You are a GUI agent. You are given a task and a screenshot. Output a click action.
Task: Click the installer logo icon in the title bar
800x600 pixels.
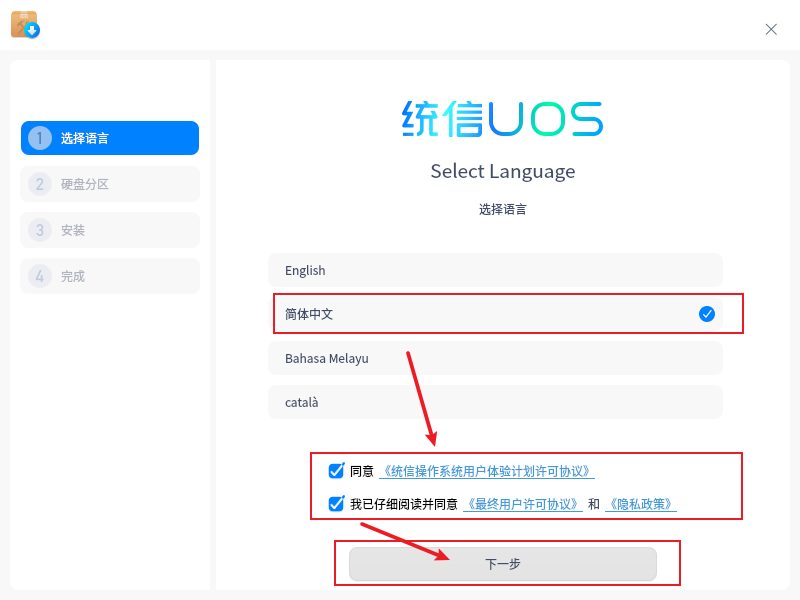pyautogui.click(x=25, y=23)
